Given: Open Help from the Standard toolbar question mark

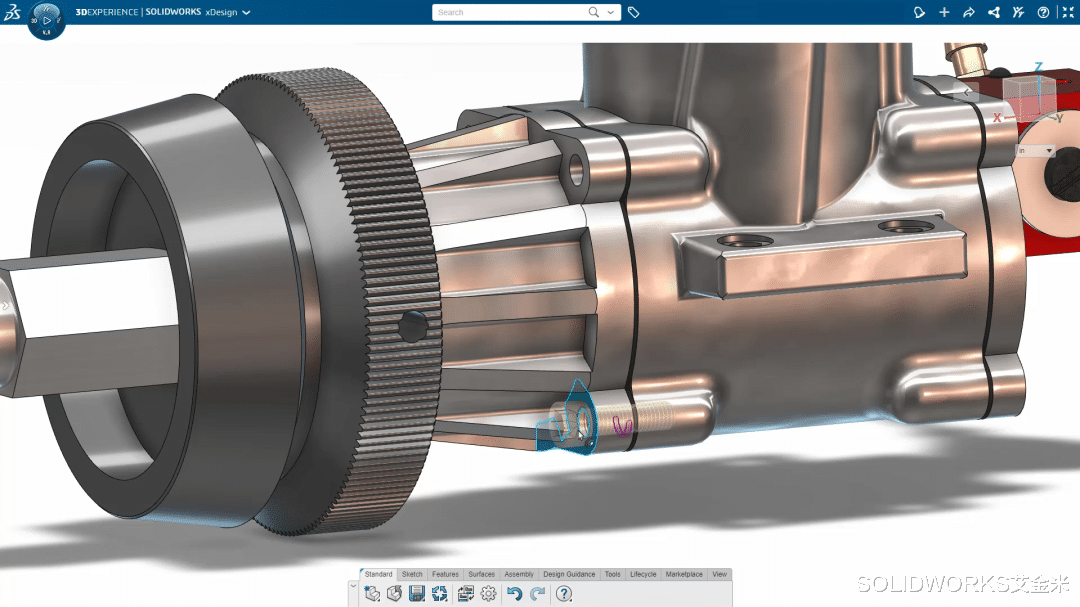Looking at the screenshot, I should [x=563, y=593].
